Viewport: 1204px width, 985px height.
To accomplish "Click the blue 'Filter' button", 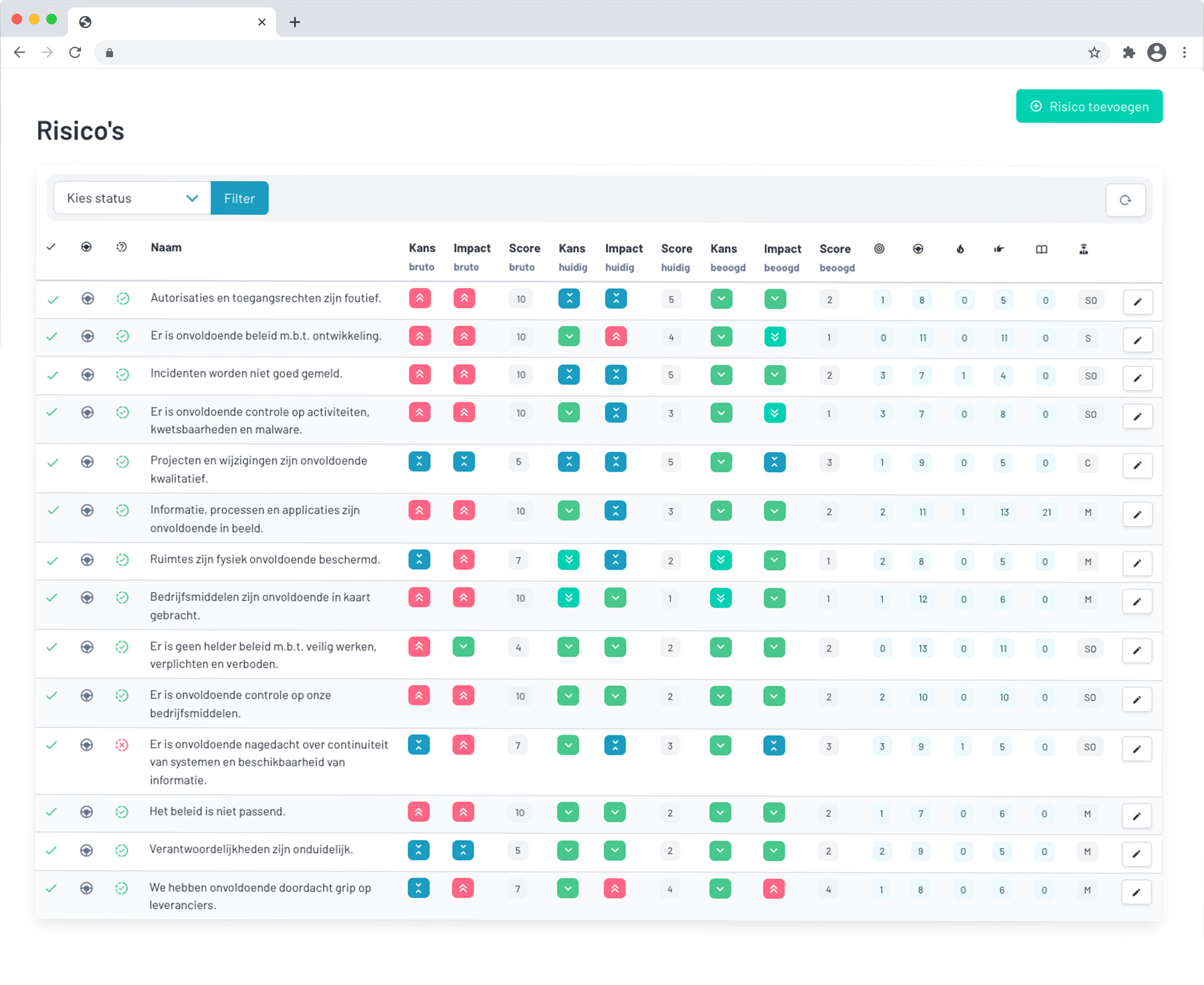I will point(239,198).
